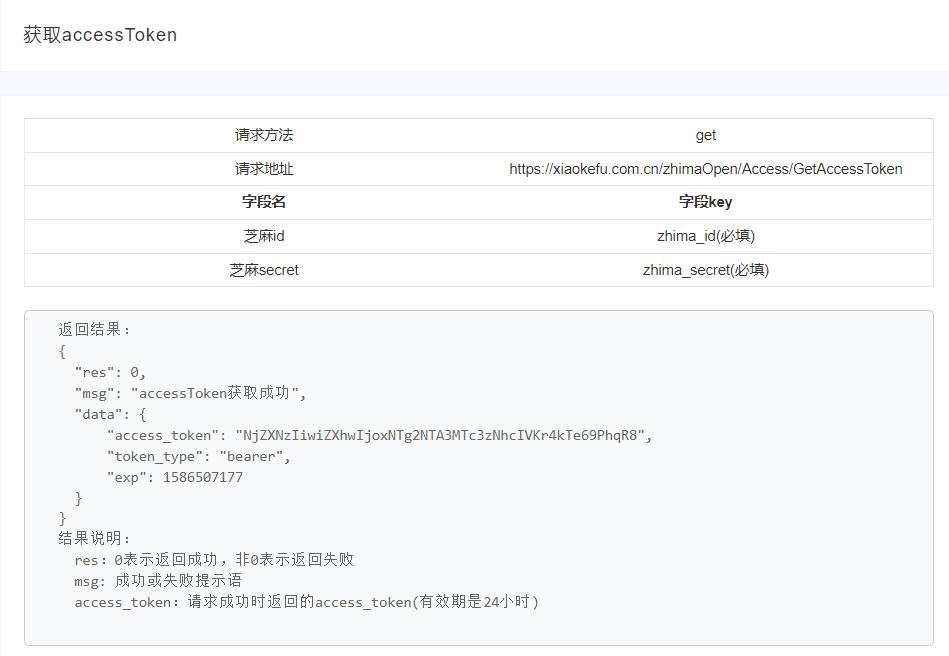The height and width of the screenshot is (656, 949).
Task: Click the GetAccessToken request URL
Action: pos(706,169)
